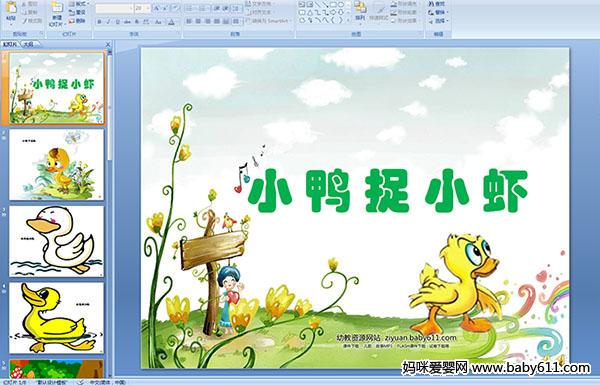The height and width of the screenshot is (385, 600).
Task: Click the New Slide icon
Action: pos(57,14)
